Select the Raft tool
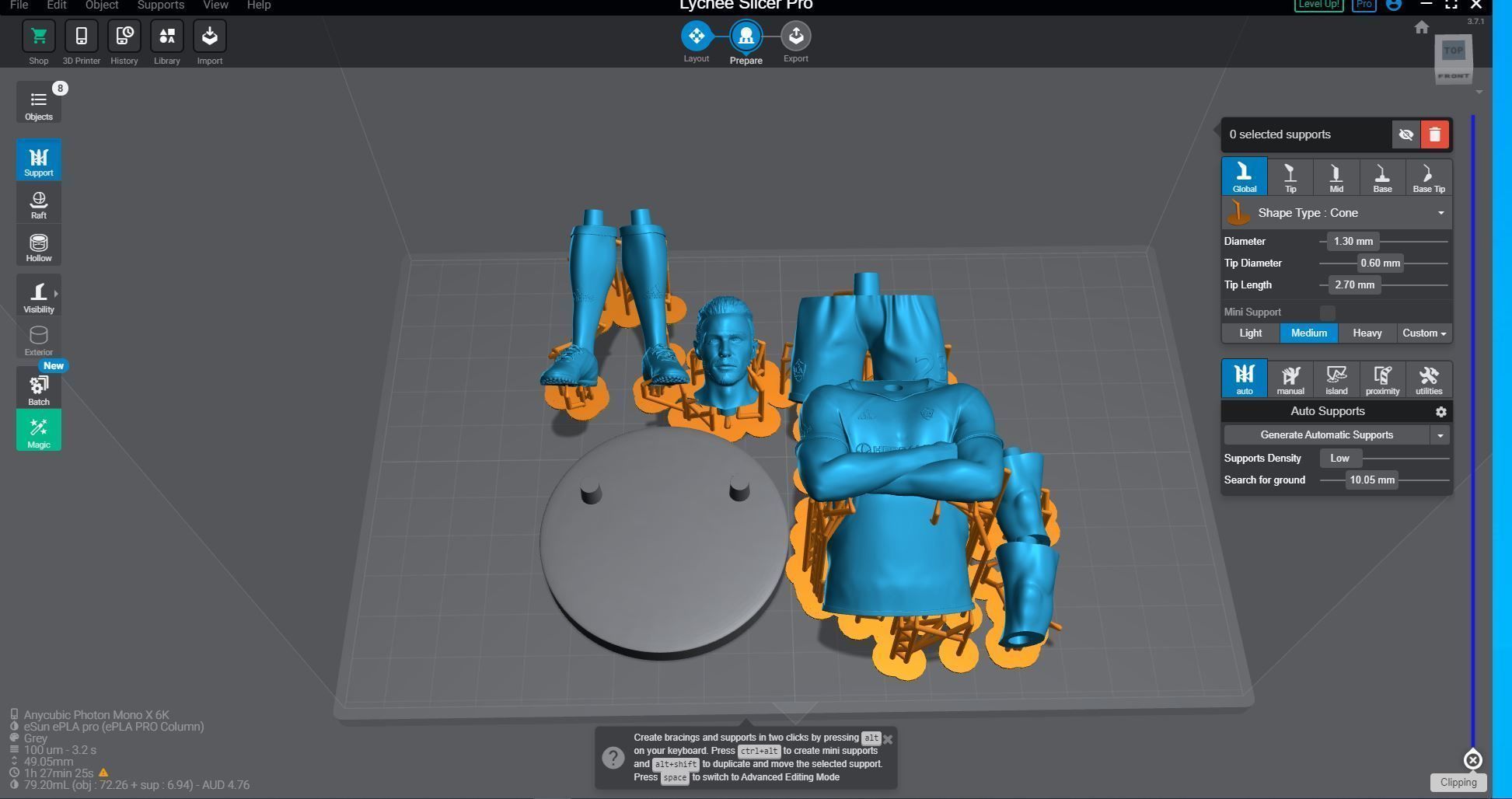This screenshot has width=1512, height=799. tap(38, 204)
